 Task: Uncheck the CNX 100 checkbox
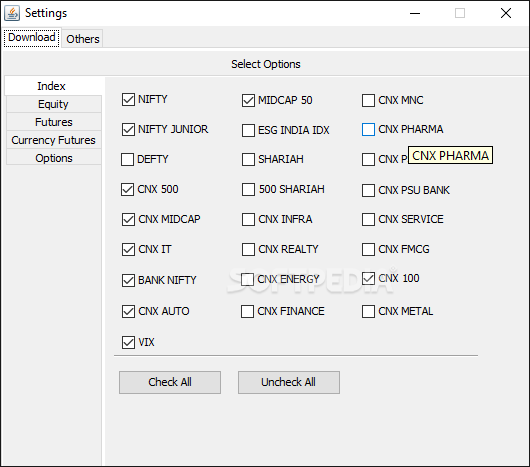click(368, 279)
